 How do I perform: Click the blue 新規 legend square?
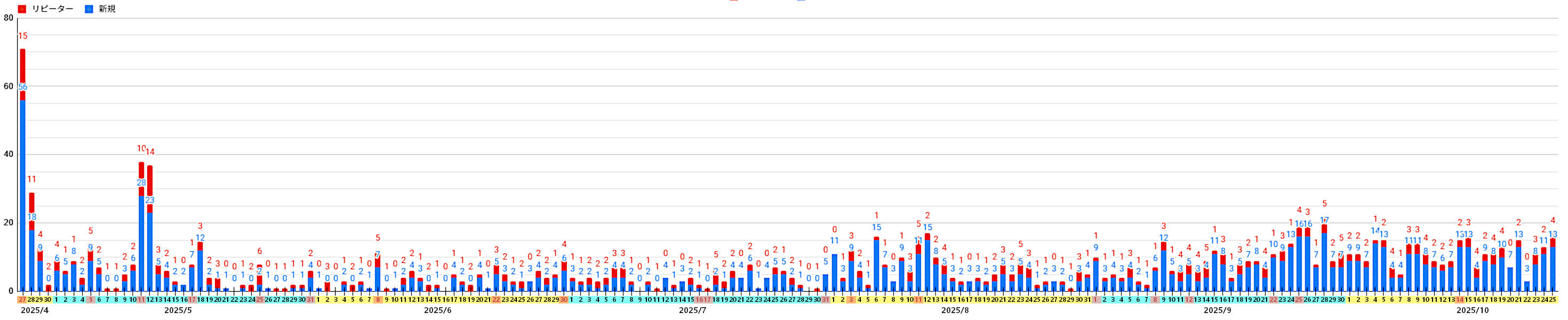pos(89,9)
